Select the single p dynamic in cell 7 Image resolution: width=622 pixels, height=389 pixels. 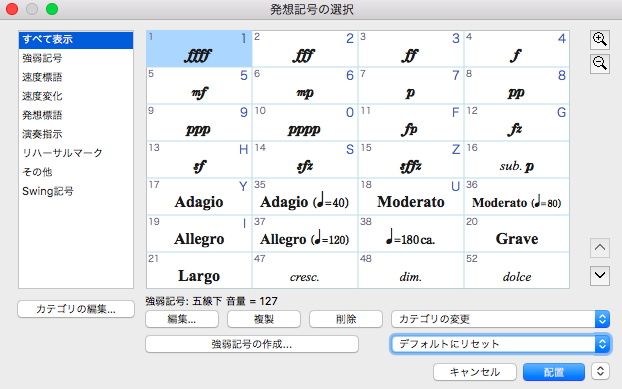411,86
